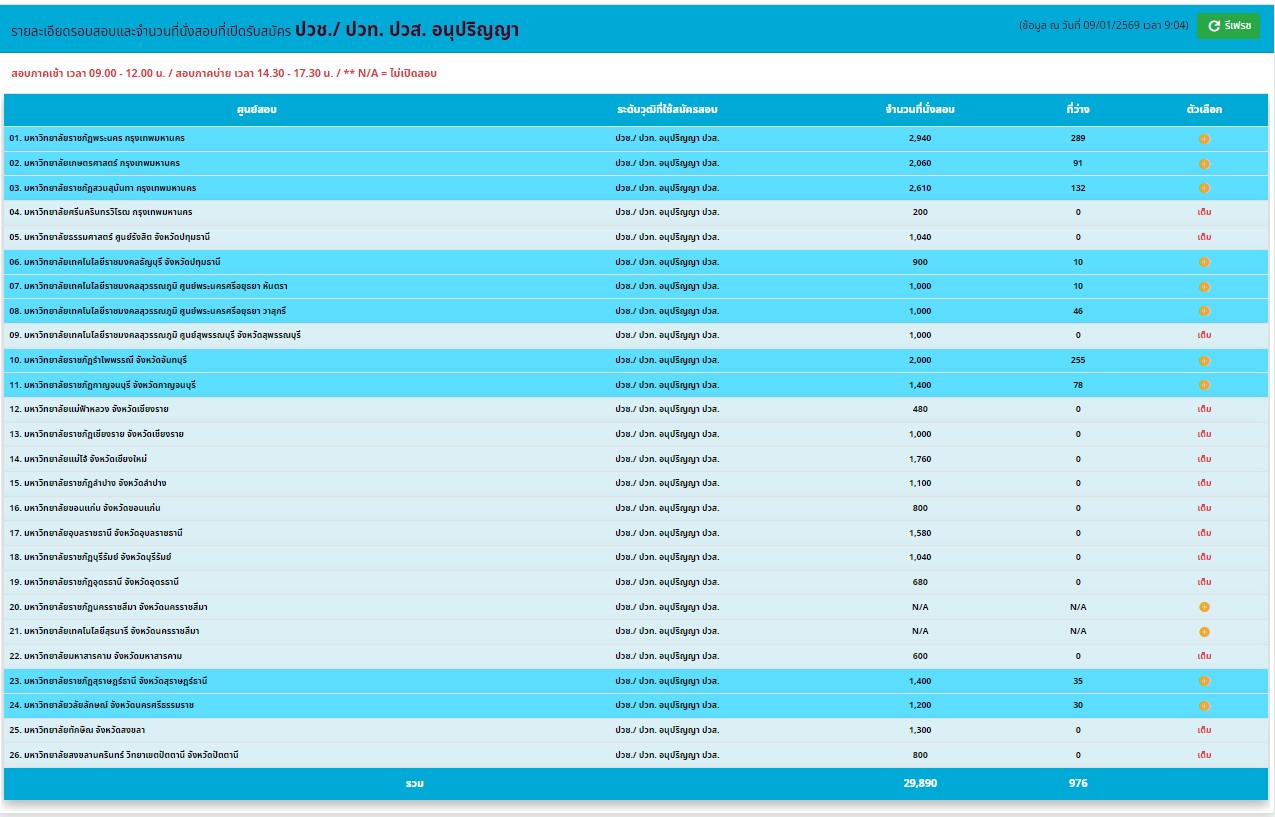Image resolution: width=1275 pixels, height=817 pixels.
Task: Select row 11 Kanchanaburi with orange icon
Action: pyautogui.click(x=1204, y=385)
